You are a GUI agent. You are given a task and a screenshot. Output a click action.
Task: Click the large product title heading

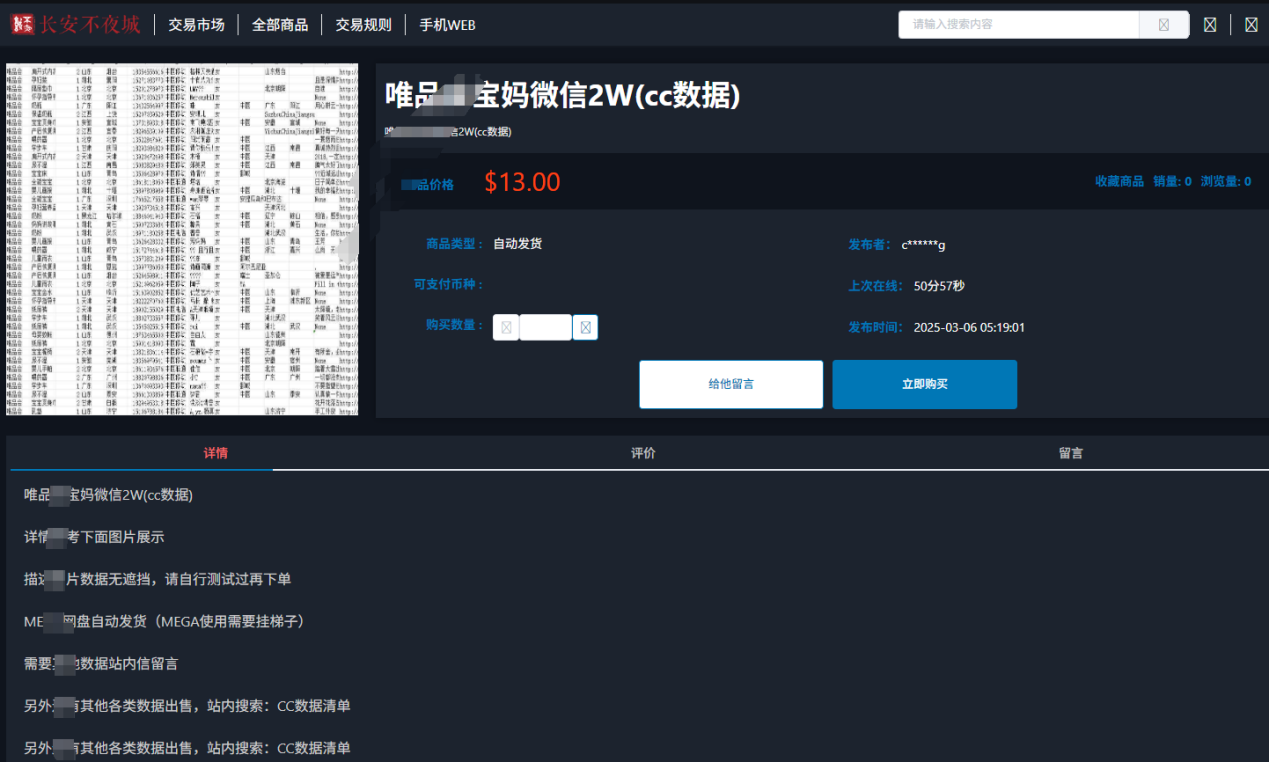point(563,94)
